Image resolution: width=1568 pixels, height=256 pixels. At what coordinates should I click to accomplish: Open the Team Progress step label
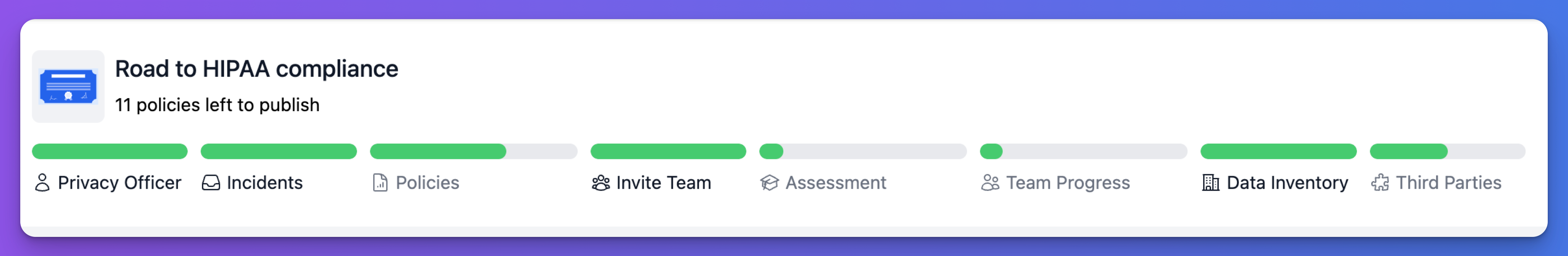pyautogui.click(x=1068, y=182)
